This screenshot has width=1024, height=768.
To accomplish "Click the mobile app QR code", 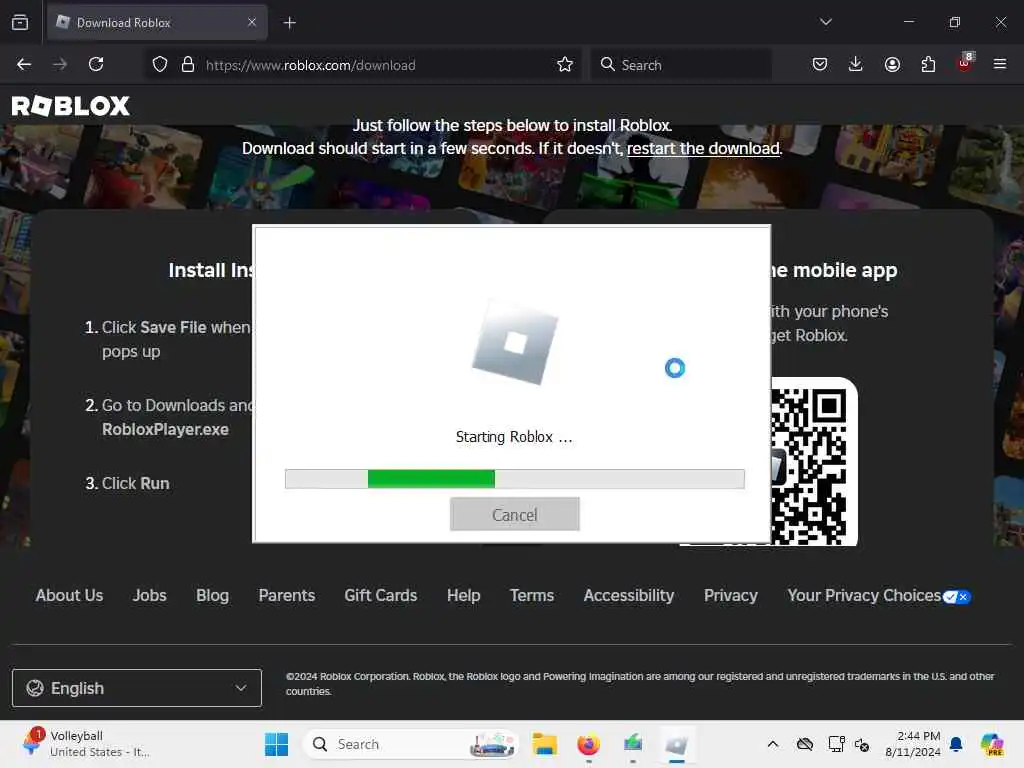I will [x=813, y=464].
